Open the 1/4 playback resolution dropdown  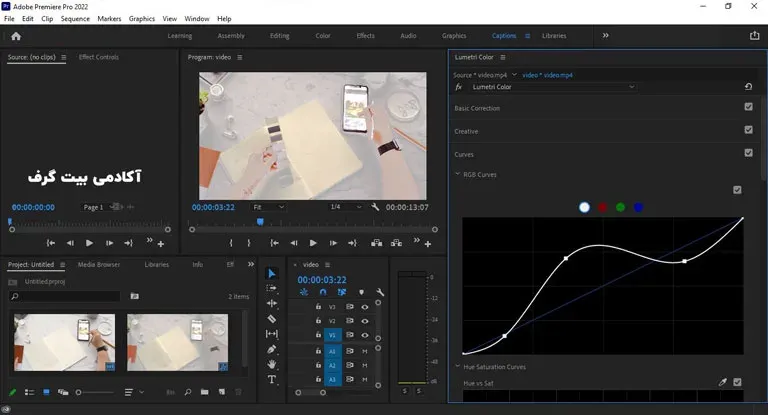pyautogui.click(x=345, y=207)
